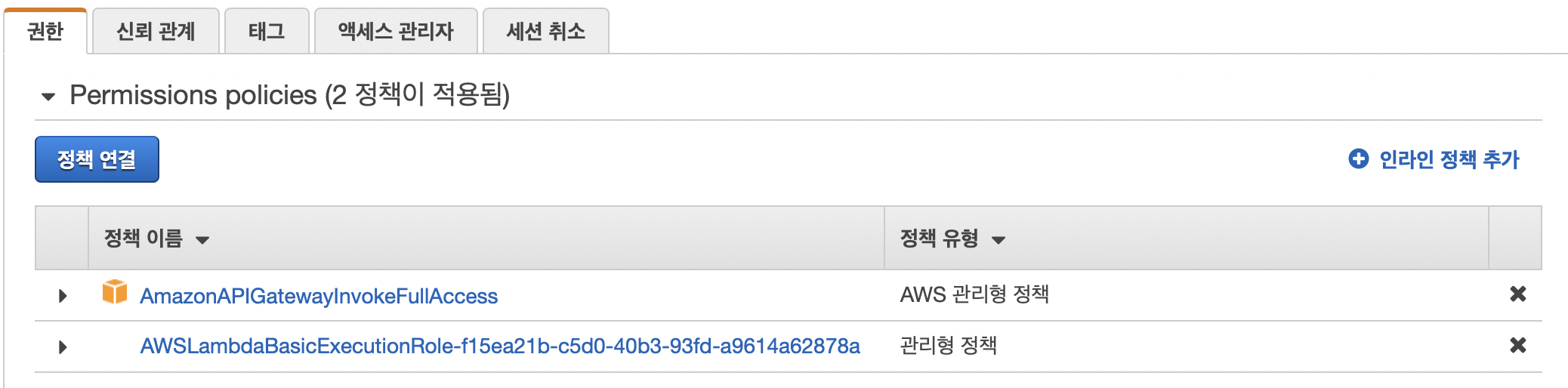This screenshot has width=1568, height=388.
Task: Collapse the Permissions policies section
Action: point(48,97)
